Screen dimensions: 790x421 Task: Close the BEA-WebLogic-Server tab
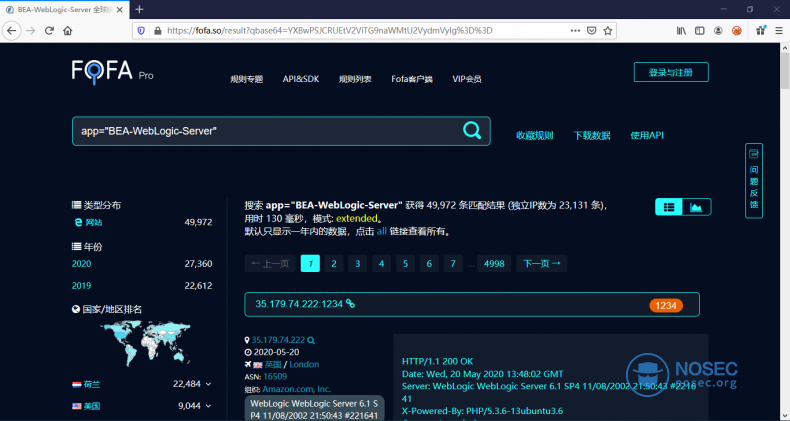coord(120,10)
